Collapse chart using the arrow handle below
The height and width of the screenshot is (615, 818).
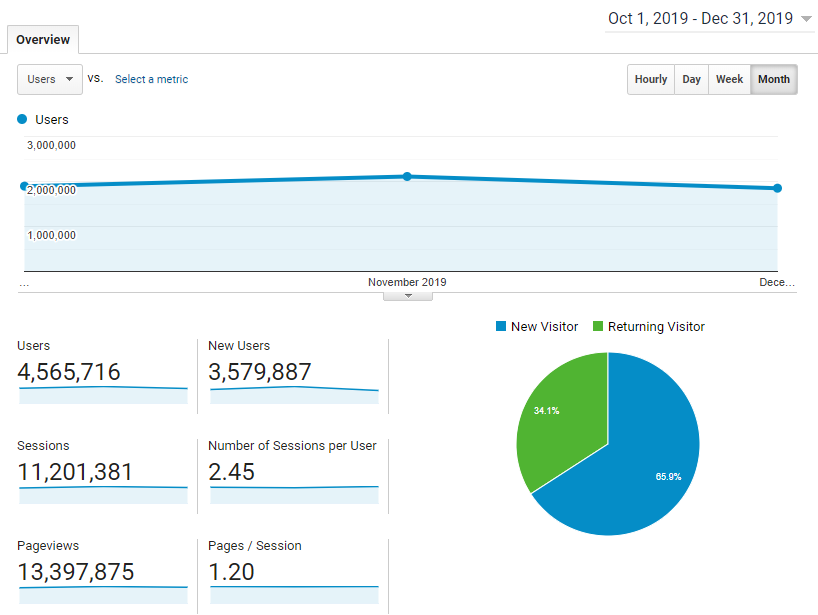point(407,295)
